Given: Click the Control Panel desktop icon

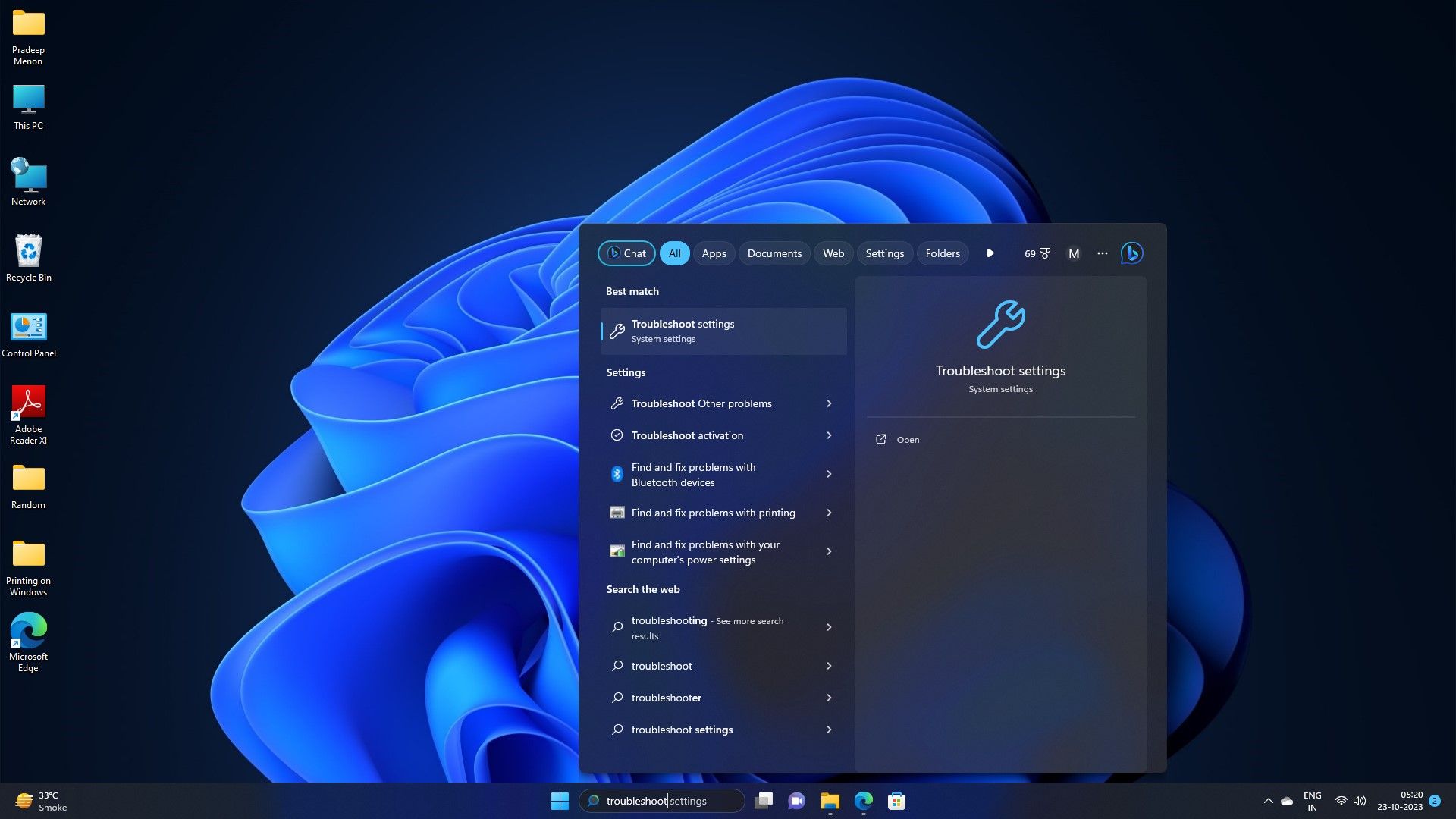Looking at the screenshot, I should [x=28, y=326].
